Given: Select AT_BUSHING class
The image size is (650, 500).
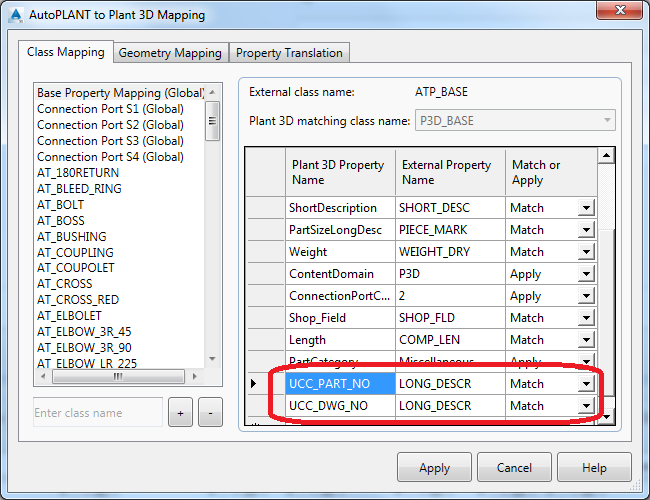Looking at the screenshot, I should 72,237.
